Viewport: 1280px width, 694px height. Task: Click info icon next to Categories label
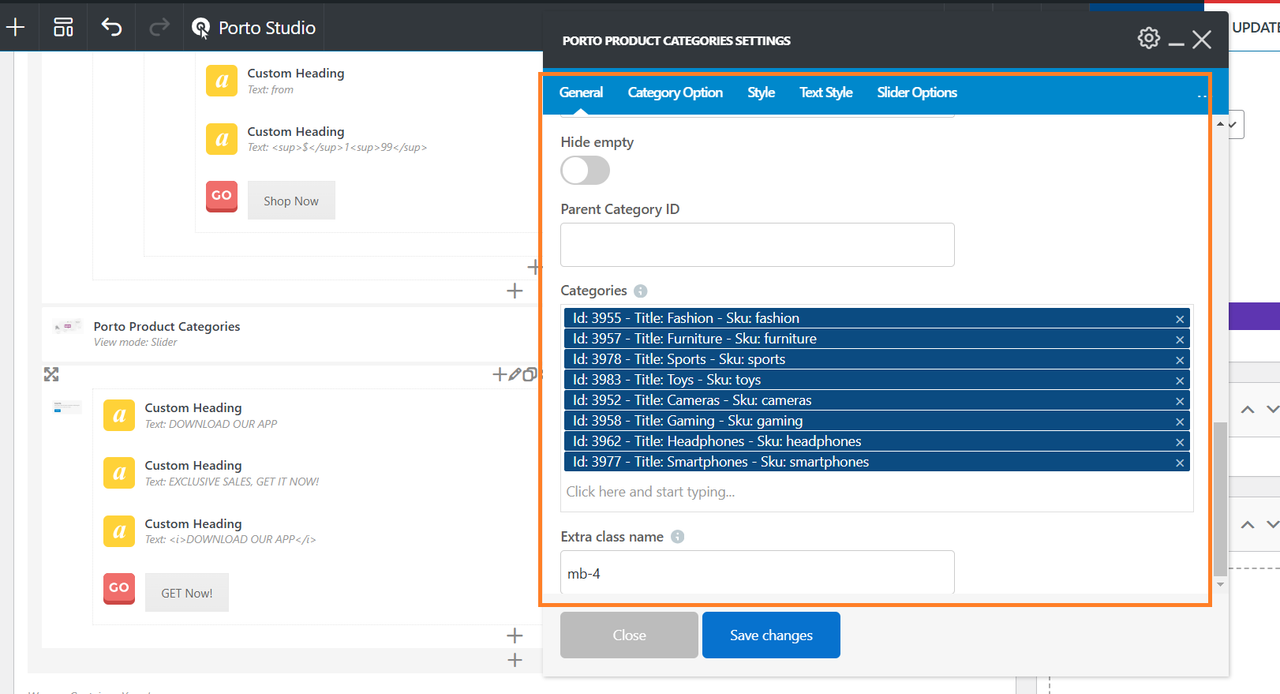point(640,291)
